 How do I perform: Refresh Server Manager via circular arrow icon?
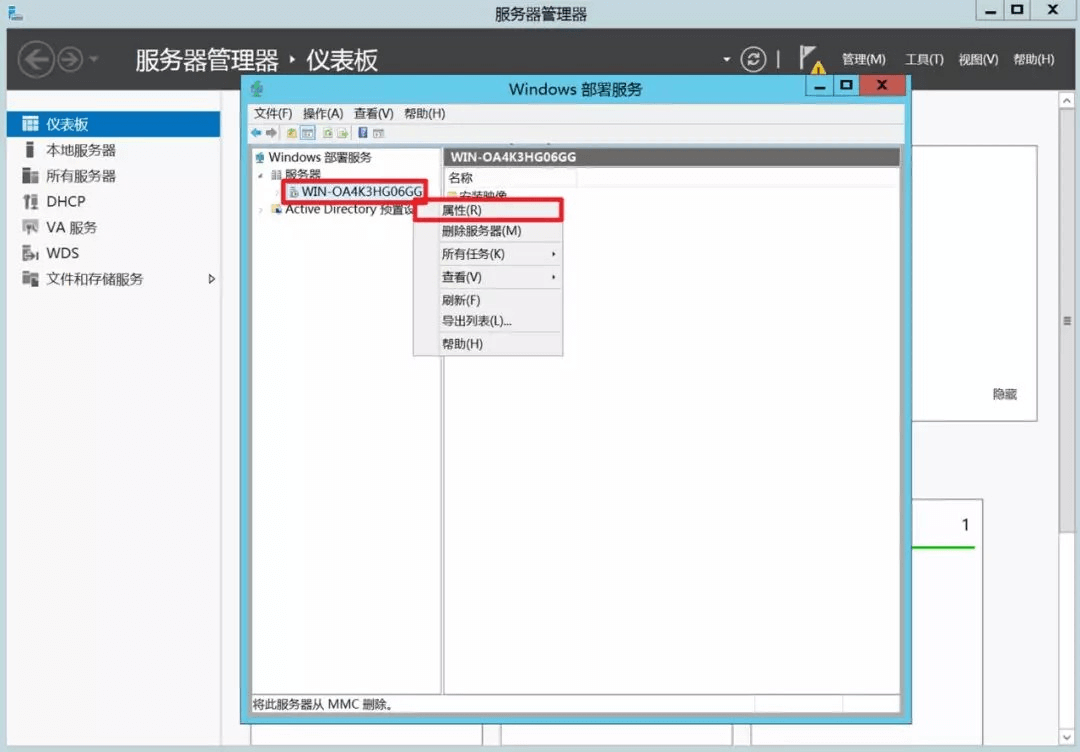753,59
